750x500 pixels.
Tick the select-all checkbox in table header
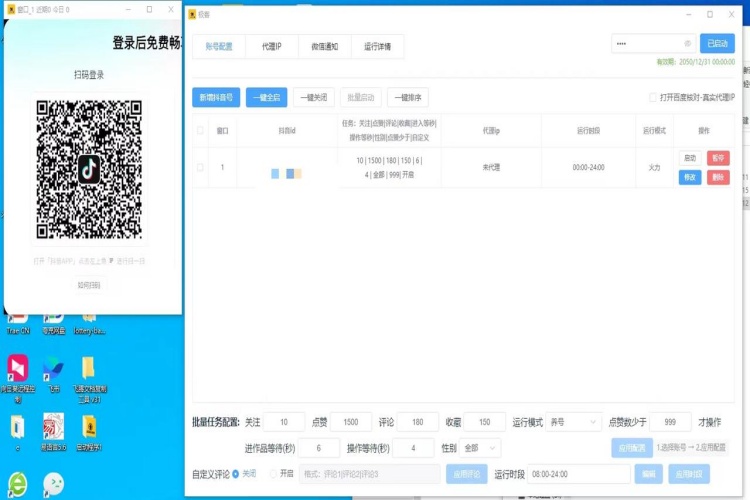click(x=200, y=130)
